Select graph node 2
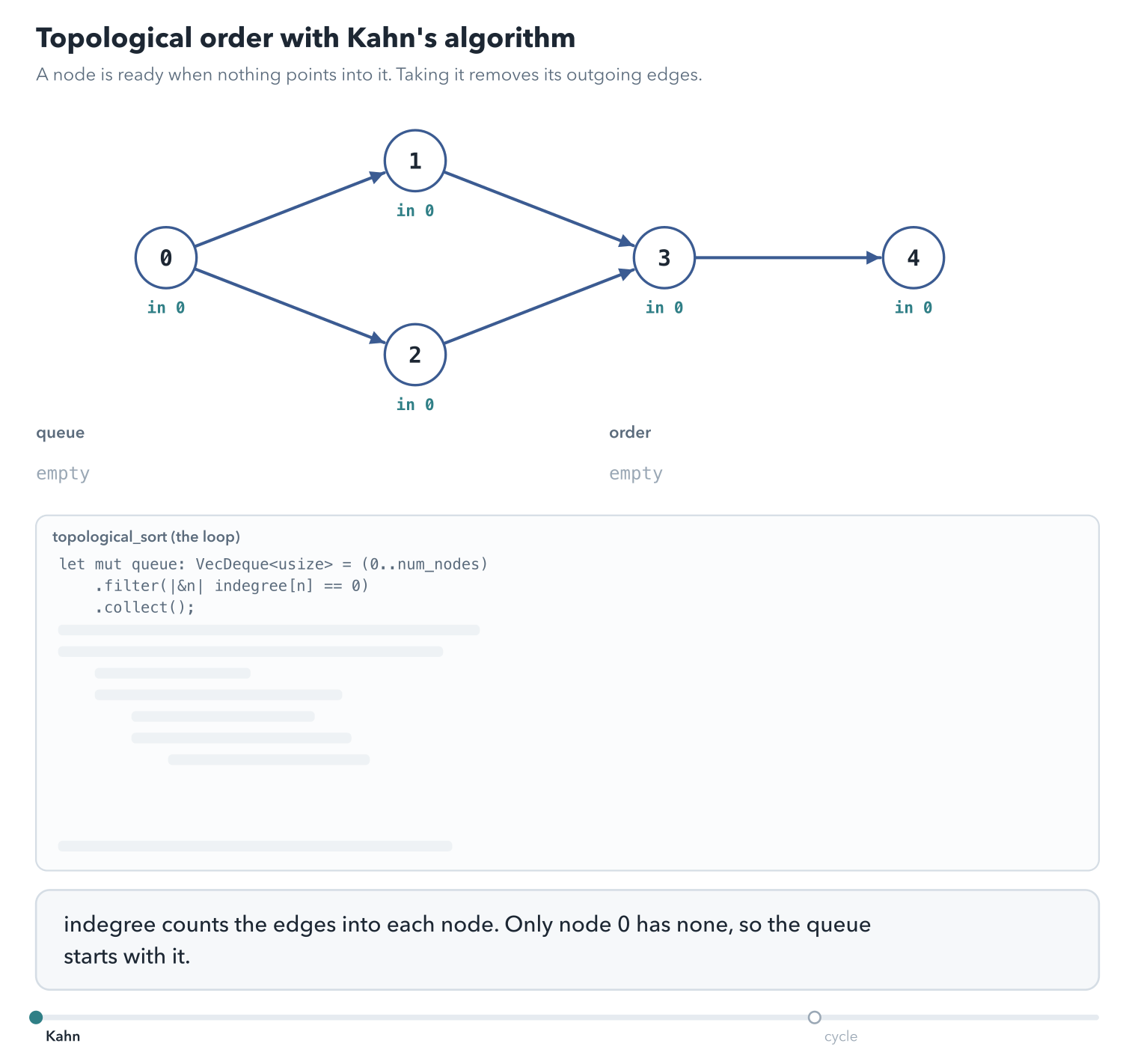The width and height of the screenshot is (1135, 1064). click(415, 355)
